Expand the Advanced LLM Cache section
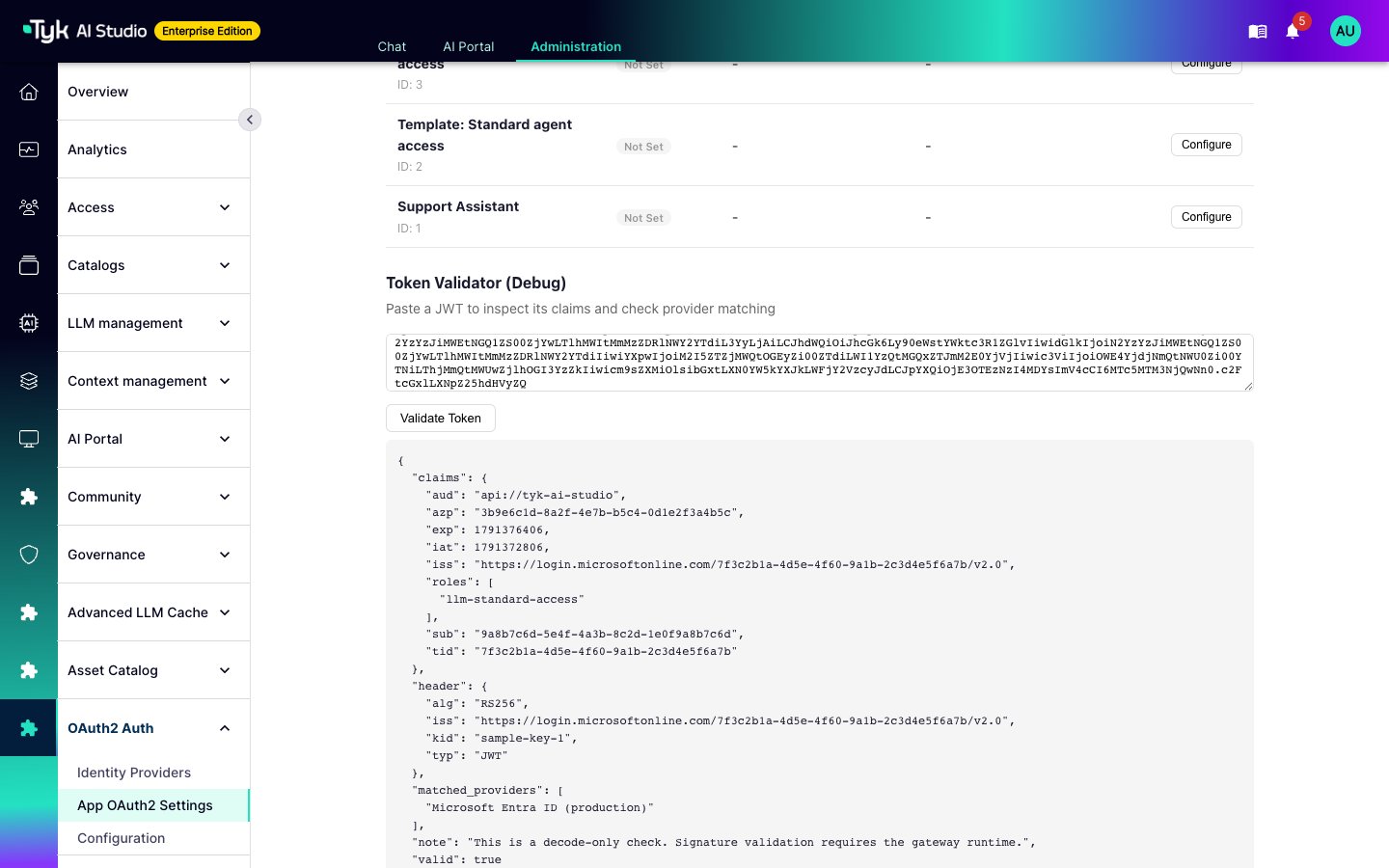The height and width of the screenshot is (868, 1389). tap(225, 612)
